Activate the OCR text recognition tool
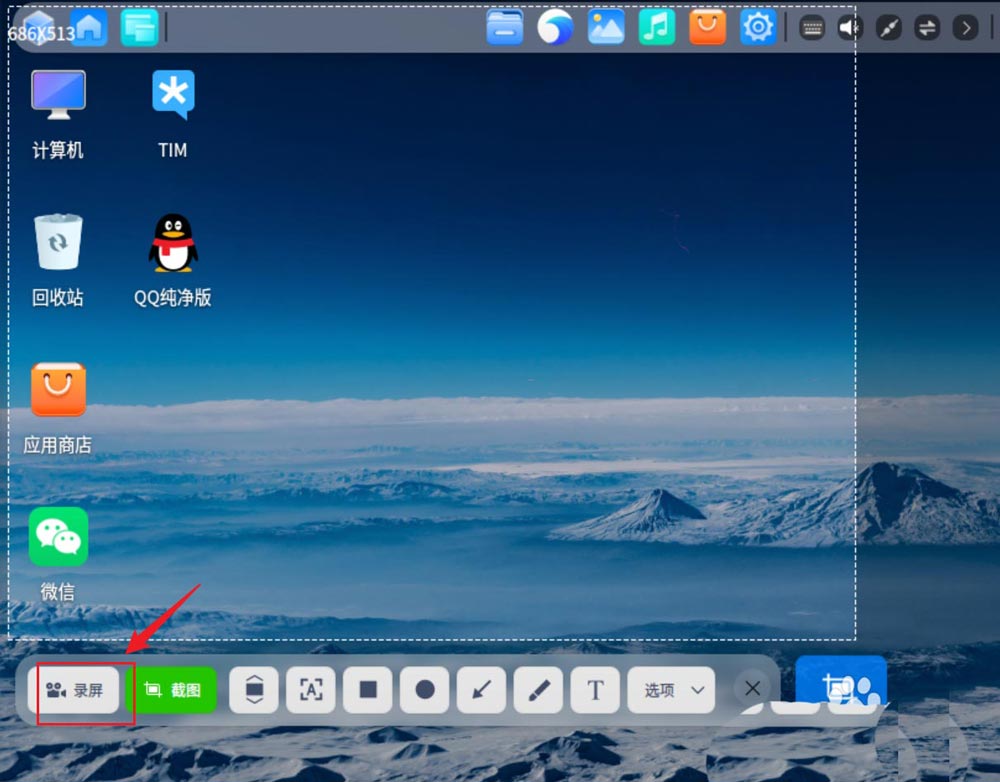Viewport: 1000px width, 782px height. click(311, 690)
